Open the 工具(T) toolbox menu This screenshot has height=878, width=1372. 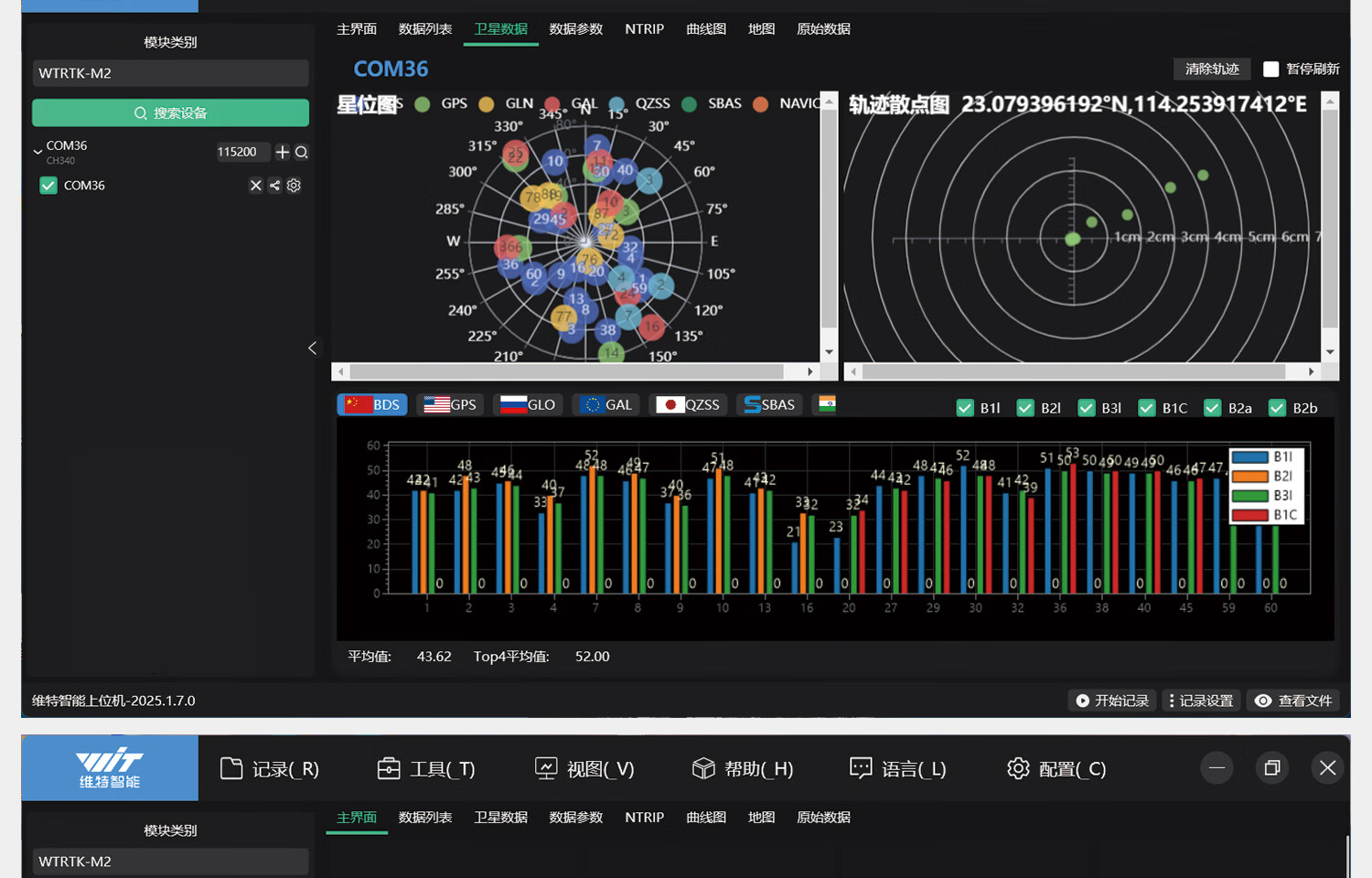tap(426, 768)
